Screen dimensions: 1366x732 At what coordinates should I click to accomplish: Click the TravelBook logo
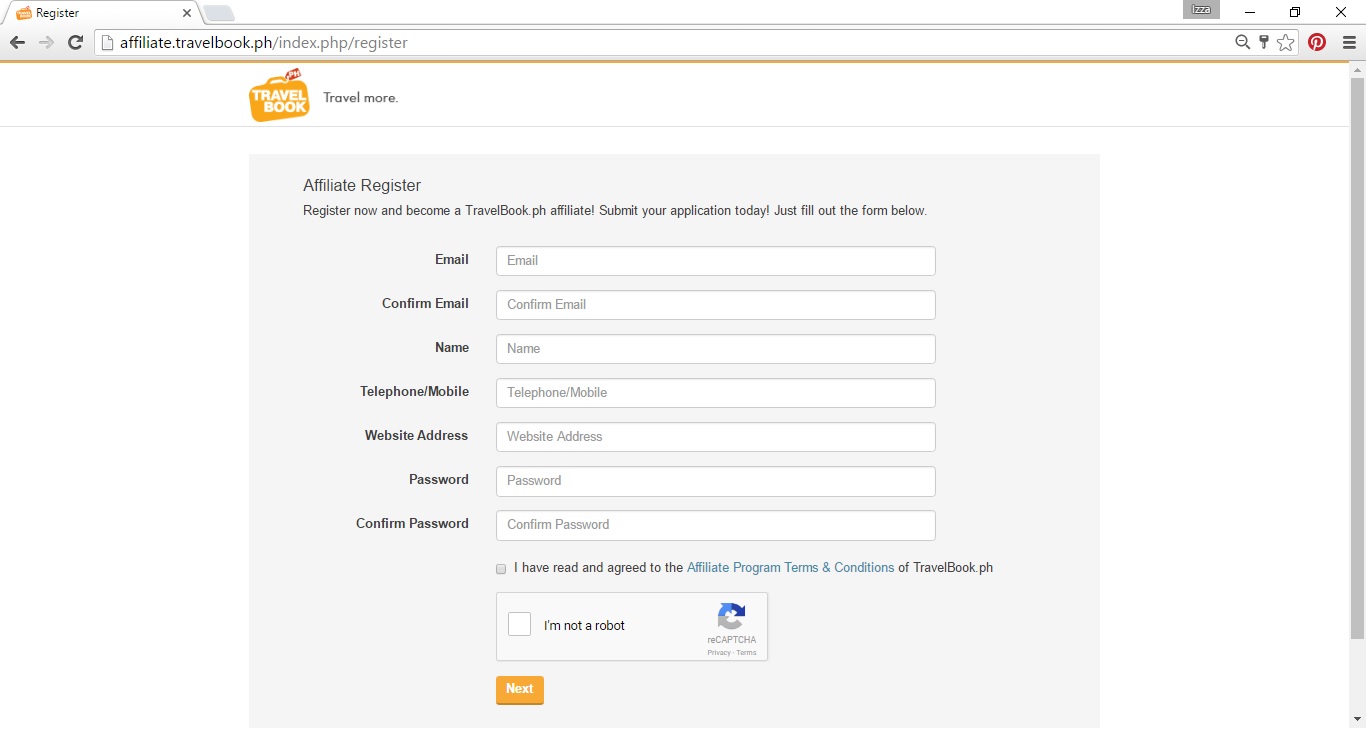[279, 96]
